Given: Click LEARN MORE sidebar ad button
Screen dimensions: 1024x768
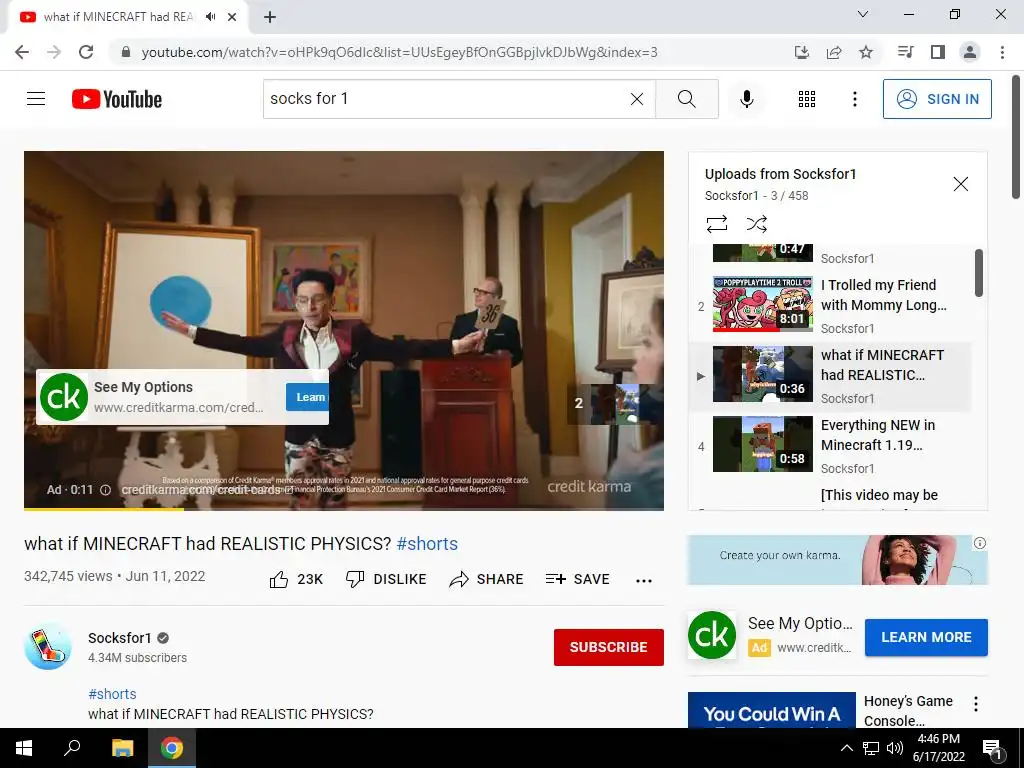Looking at the screenshot, I should (x=926, y=637).
